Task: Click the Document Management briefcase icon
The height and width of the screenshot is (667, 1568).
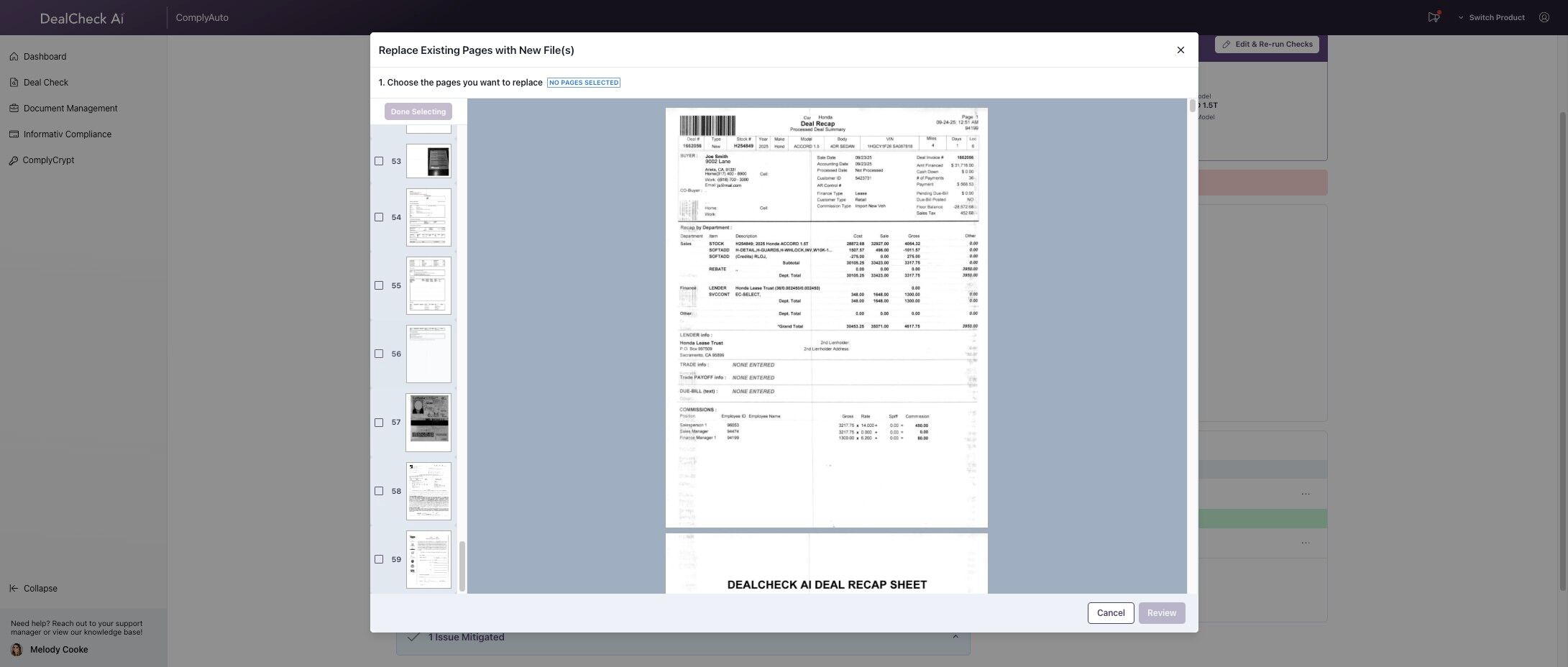Action: (14, 108)
